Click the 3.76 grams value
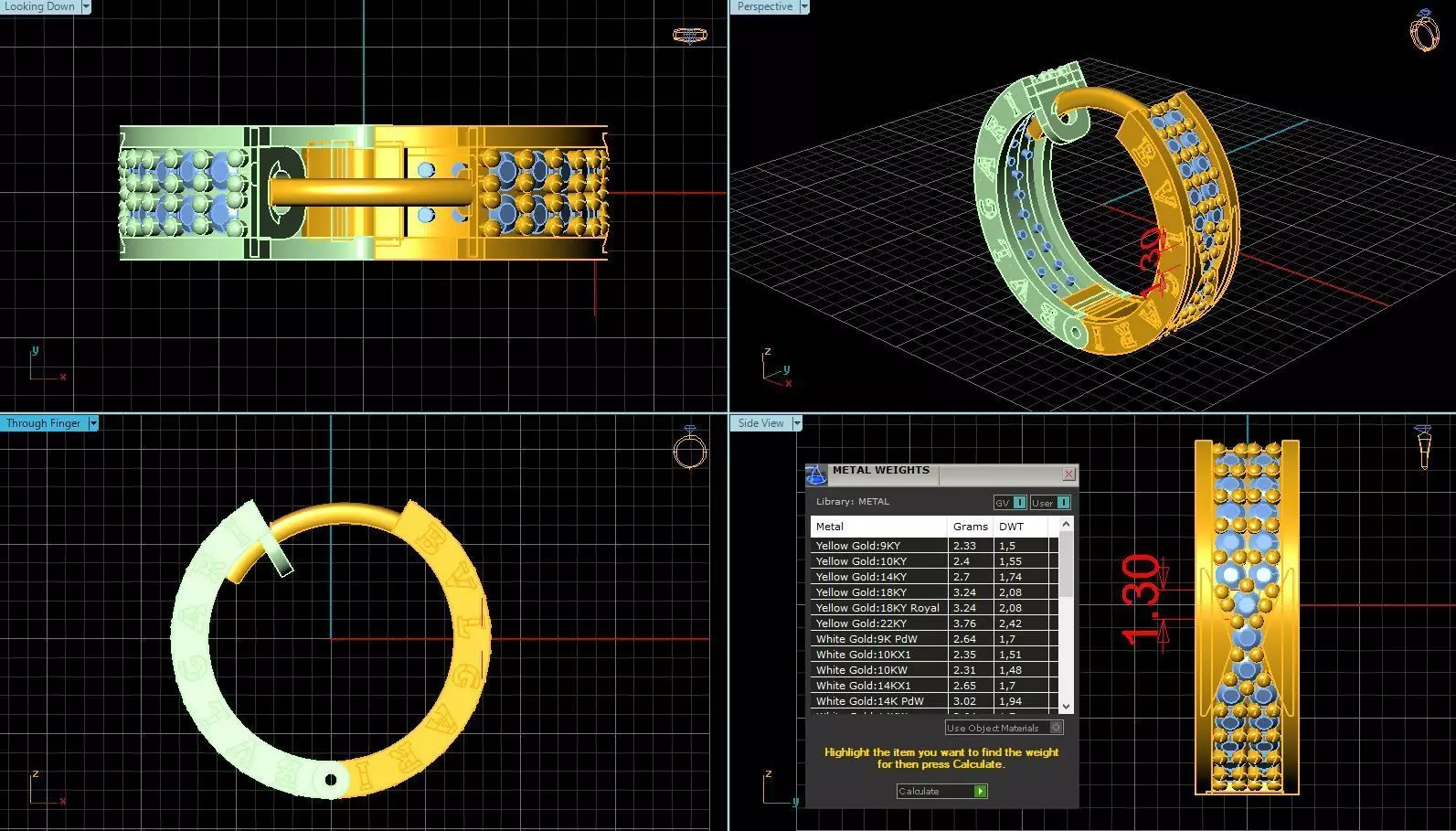Screen dimensions: 1456x831 [x=964, y=623]
